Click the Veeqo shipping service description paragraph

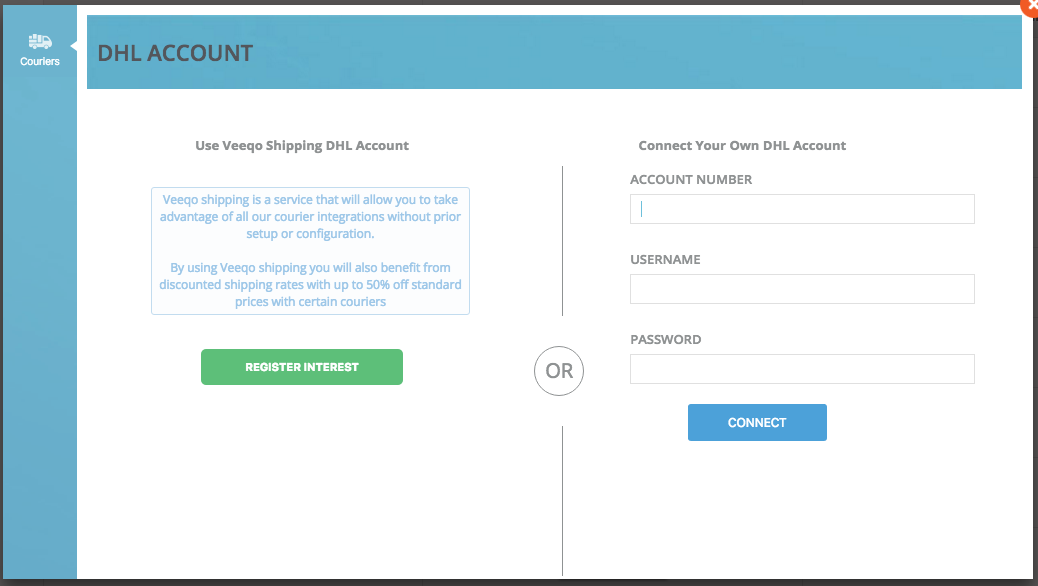tap(310, 217)
